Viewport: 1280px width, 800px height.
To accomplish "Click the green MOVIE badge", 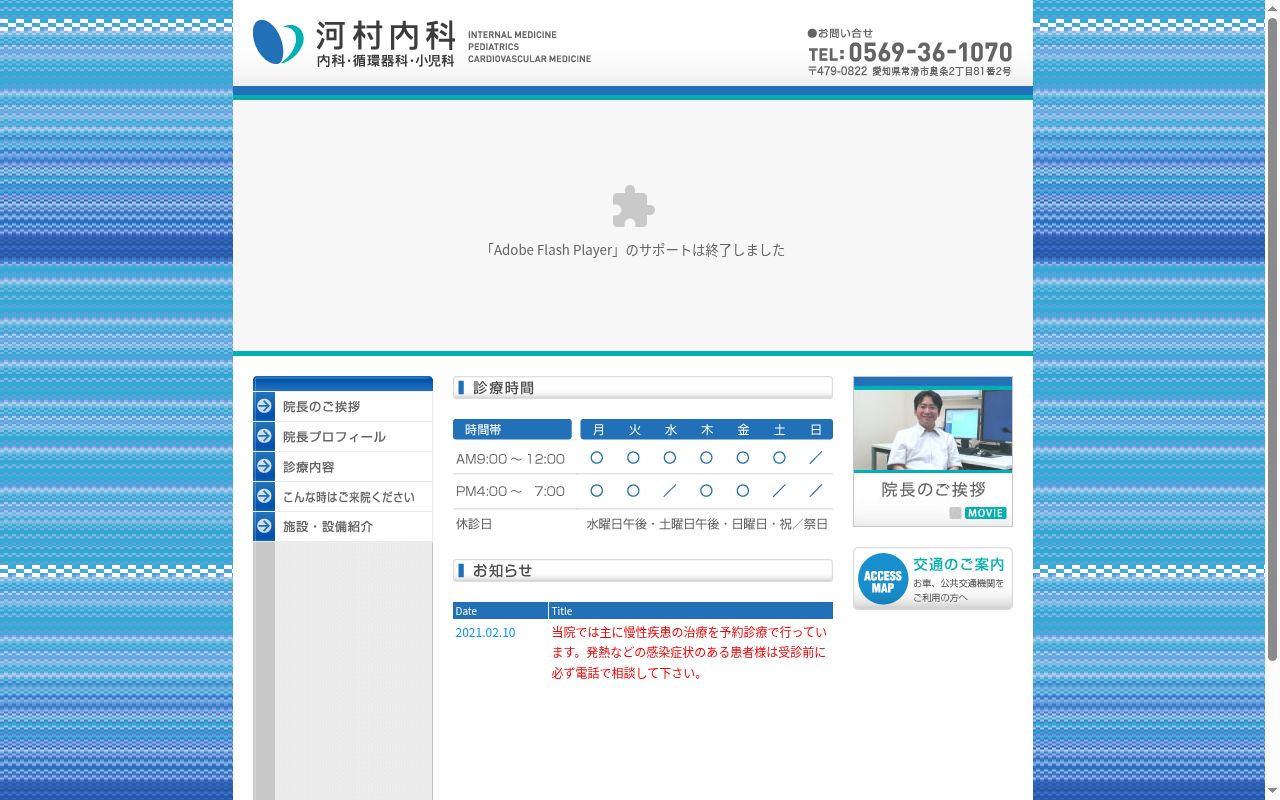I will pos(985,513).
